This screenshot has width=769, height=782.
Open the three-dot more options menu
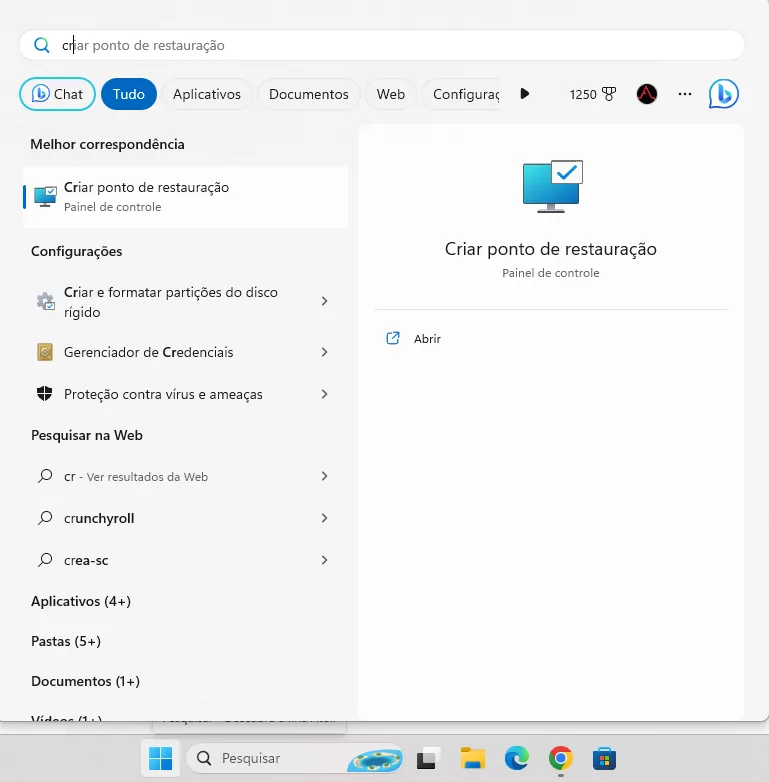(x=685, y=94)
